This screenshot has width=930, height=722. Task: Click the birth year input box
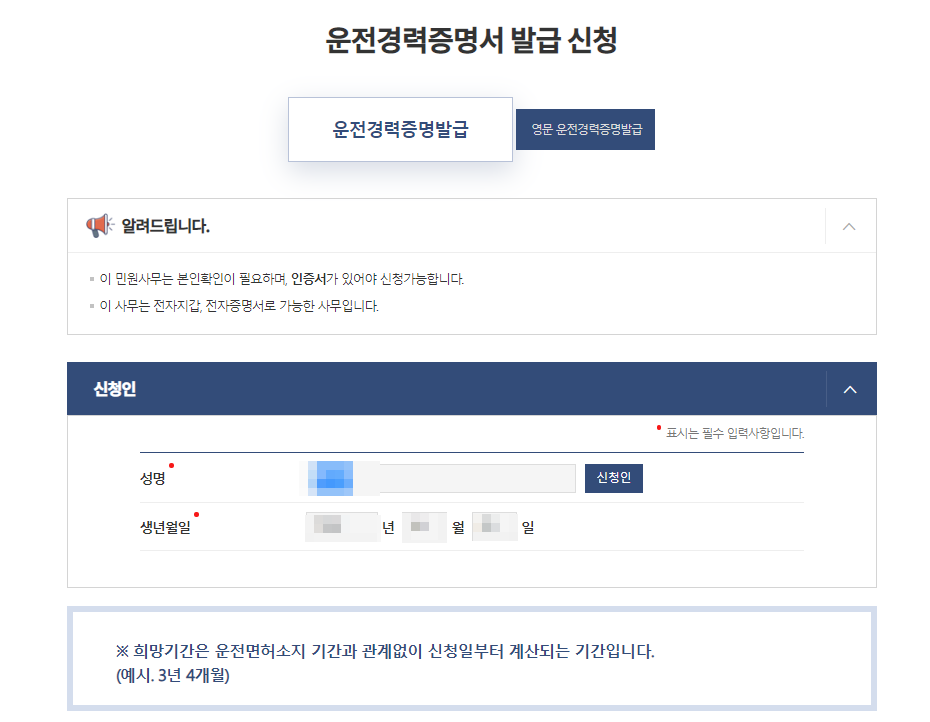[x=341, y=526]
